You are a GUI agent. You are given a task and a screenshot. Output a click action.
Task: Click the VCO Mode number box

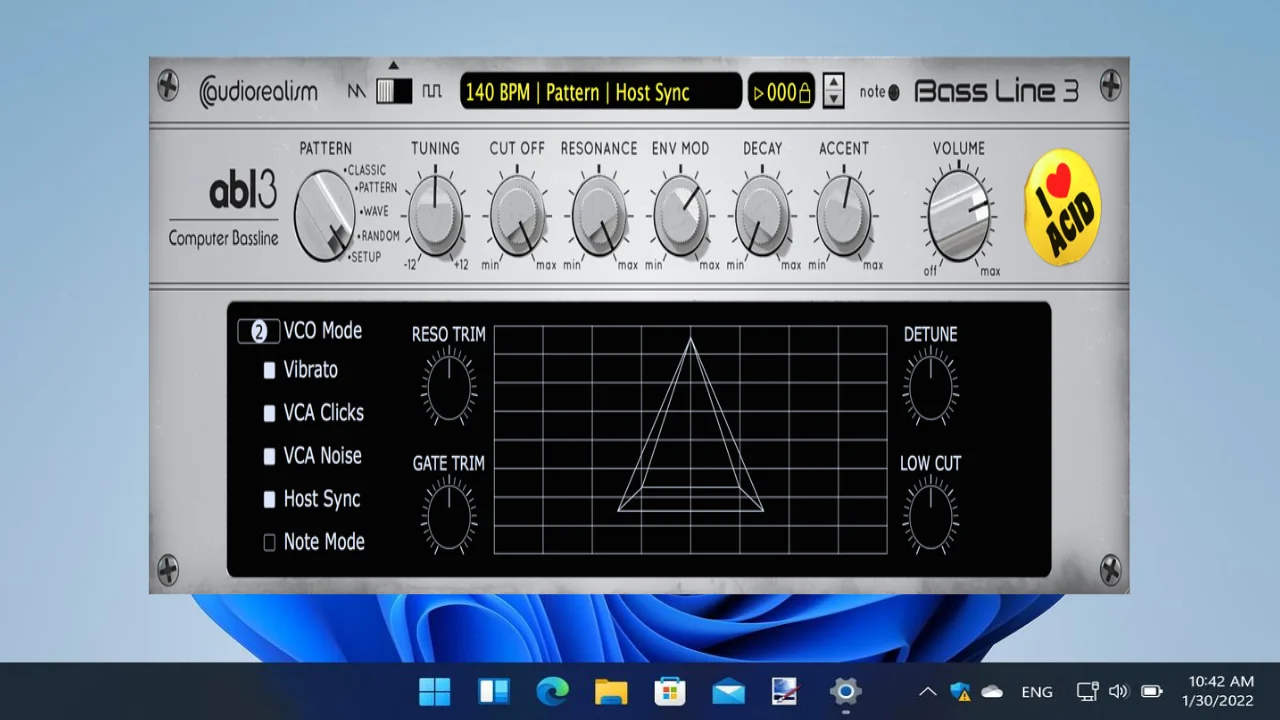click(259, 332)
